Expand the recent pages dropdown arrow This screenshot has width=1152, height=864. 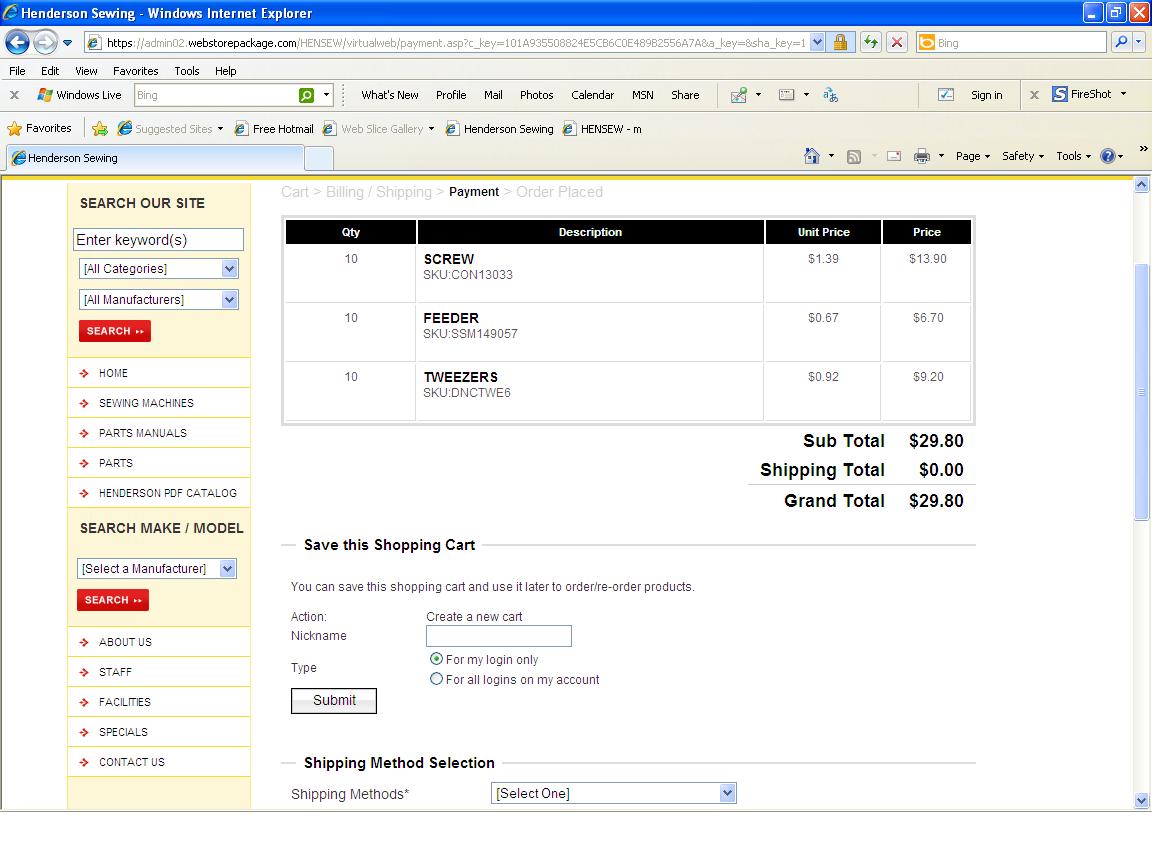68,43
